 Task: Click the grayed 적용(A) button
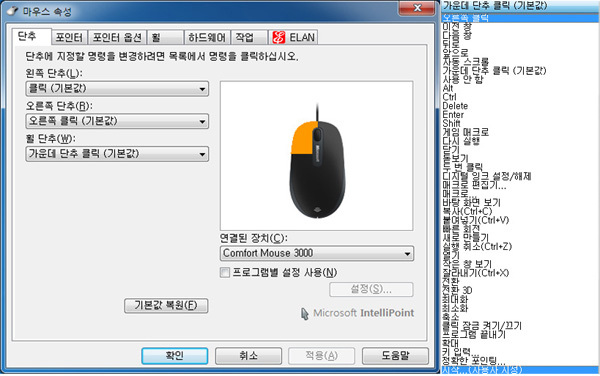coord(321,356)
